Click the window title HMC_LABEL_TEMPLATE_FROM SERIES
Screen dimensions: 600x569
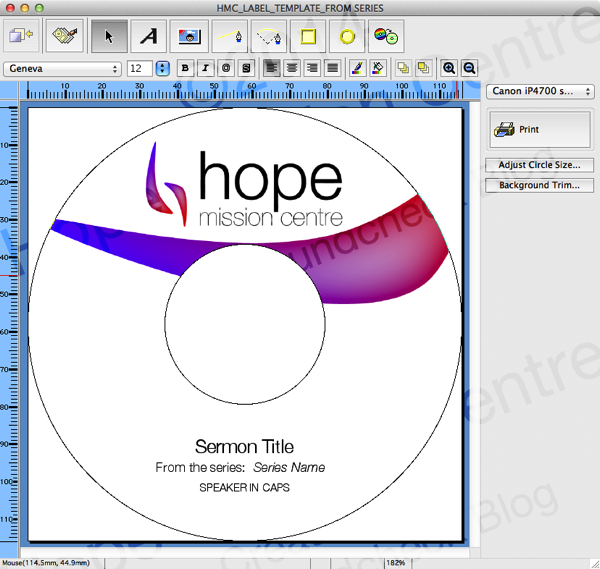(x=300, y=8)
